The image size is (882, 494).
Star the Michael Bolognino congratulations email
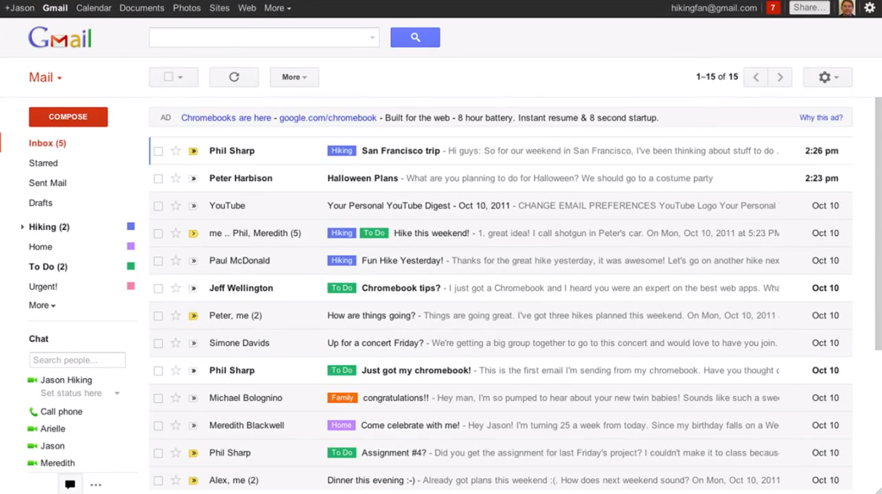click(x=176, y=398)
